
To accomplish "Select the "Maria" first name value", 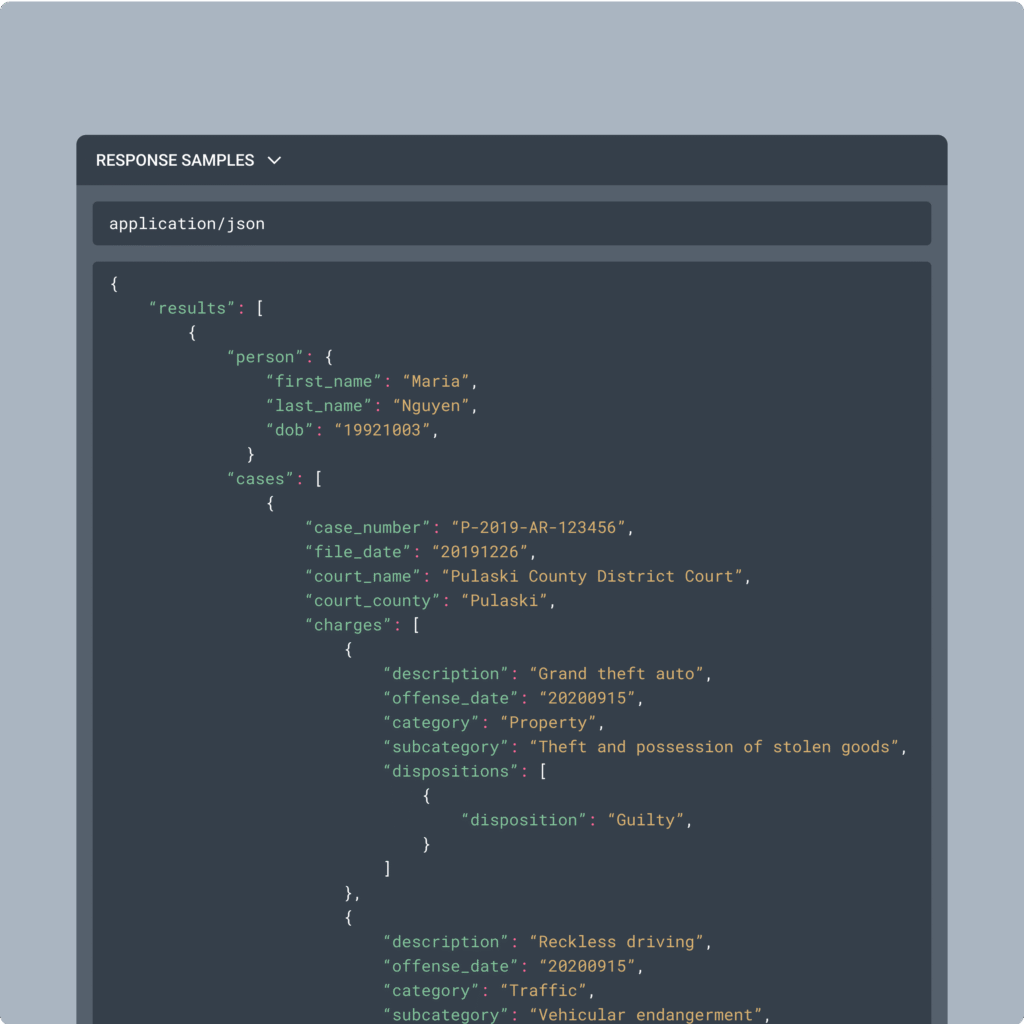I will click(x=436, y=381).
